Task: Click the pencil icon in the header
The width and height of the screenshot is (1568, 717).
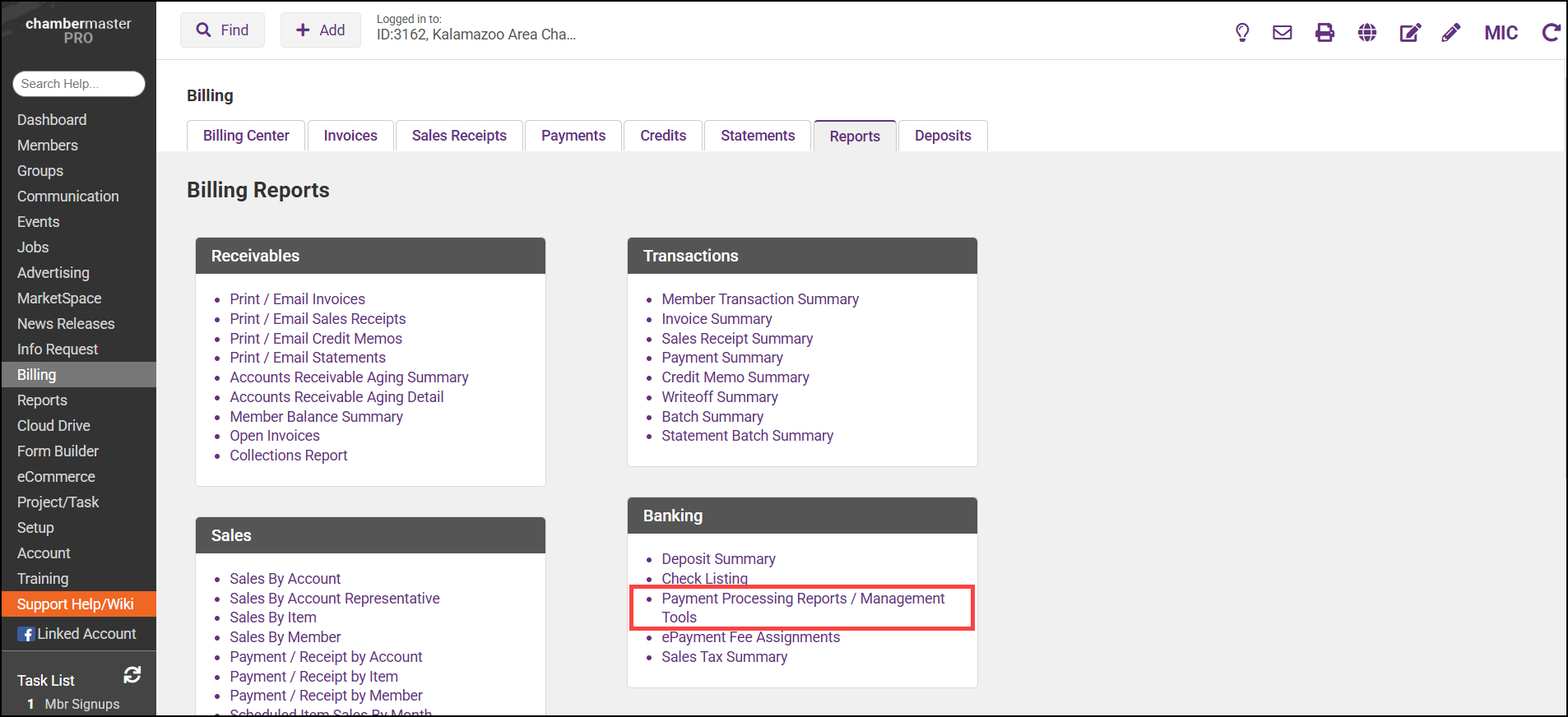Action: 1451,33
